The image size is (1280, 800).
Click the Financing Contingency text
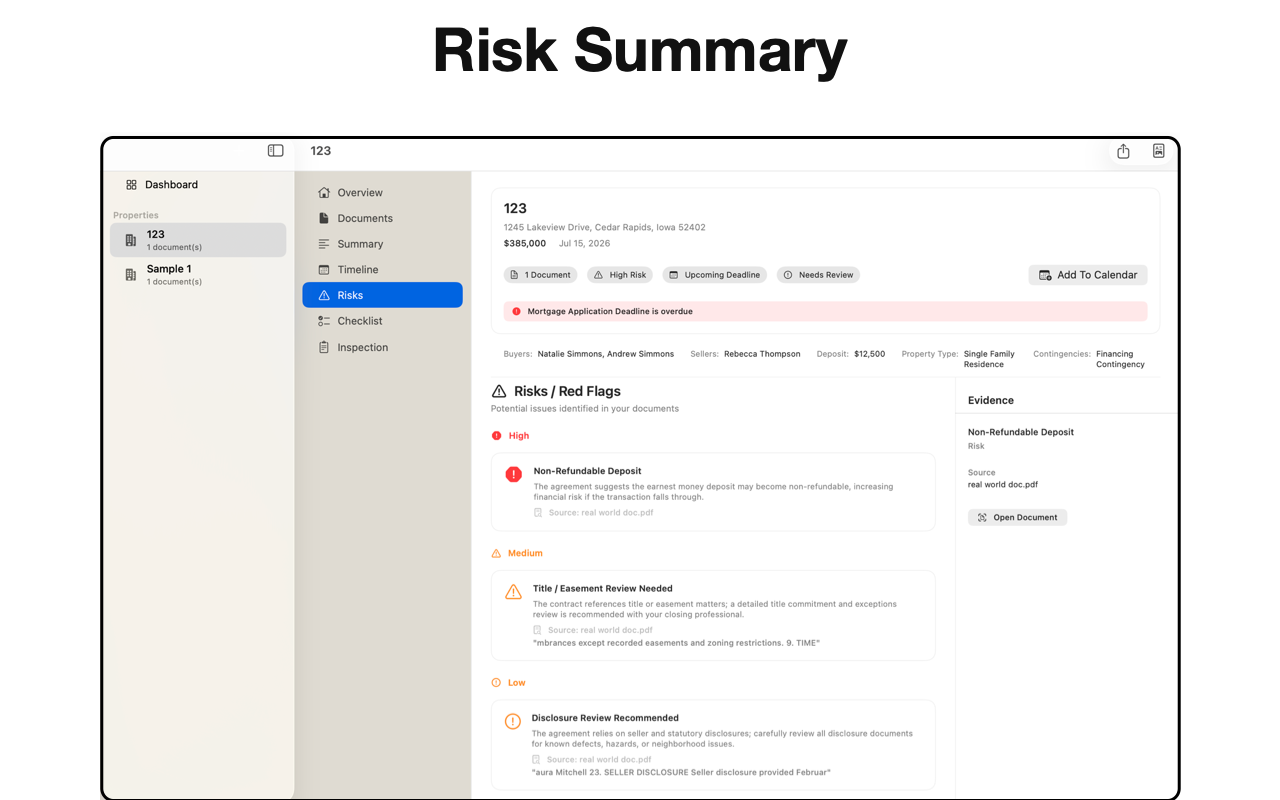(x=1120, y=359)
